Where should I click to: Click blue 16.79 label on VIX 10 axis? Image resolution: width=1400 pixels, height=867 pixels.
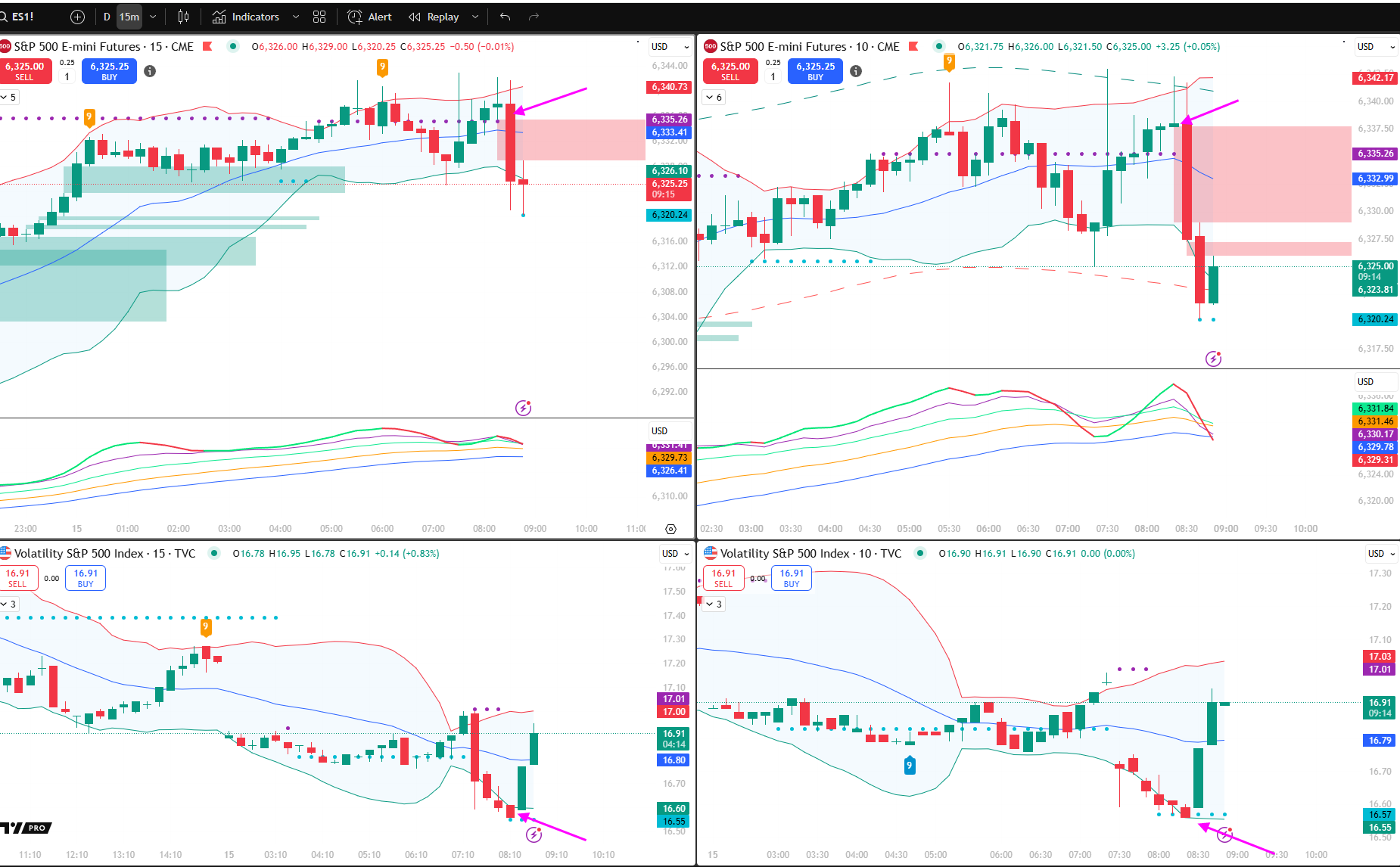(1380, 741)
